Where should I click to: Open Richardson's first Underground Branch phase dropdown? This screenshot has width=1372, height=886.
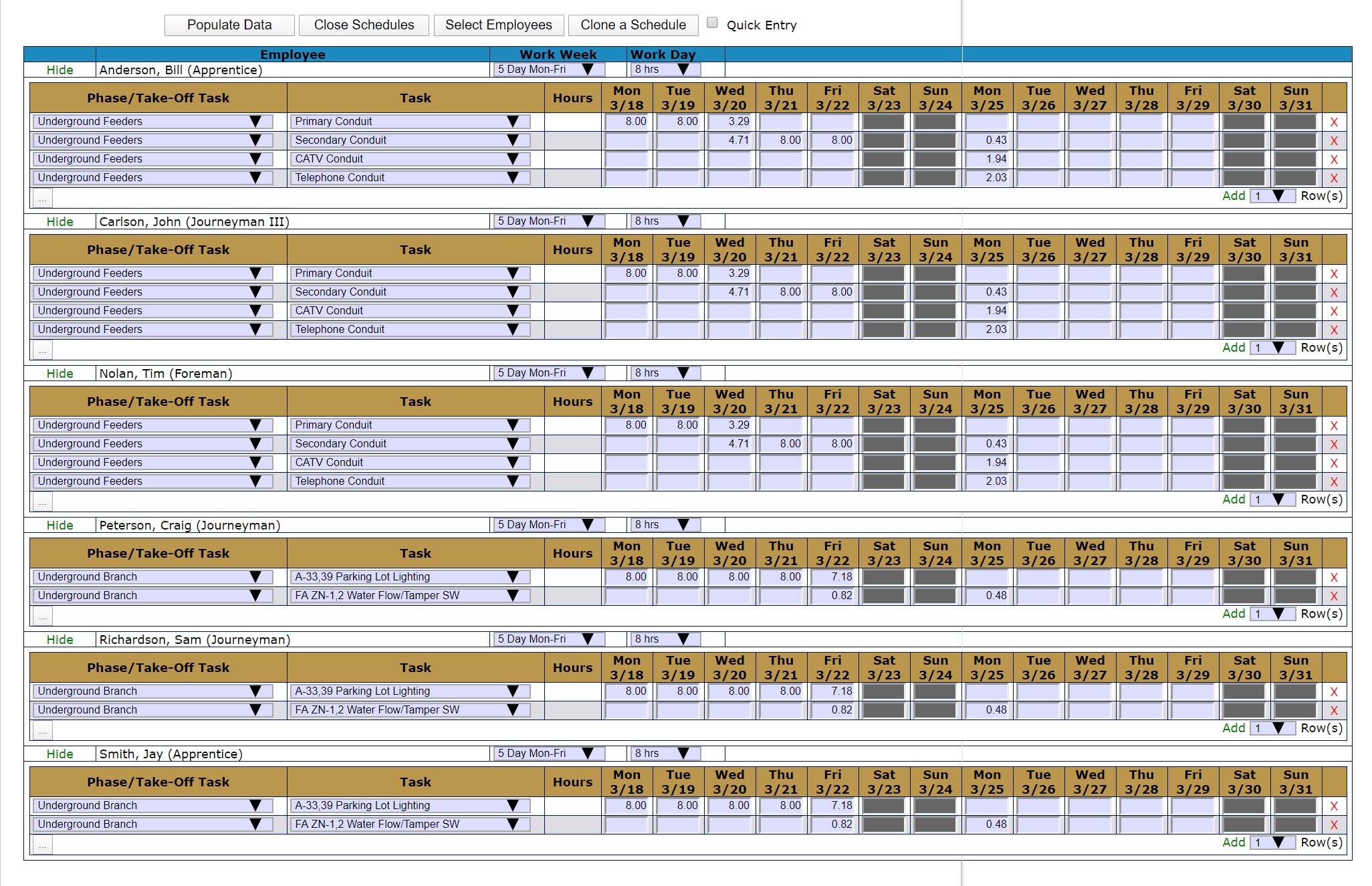[x=152, y=691]
